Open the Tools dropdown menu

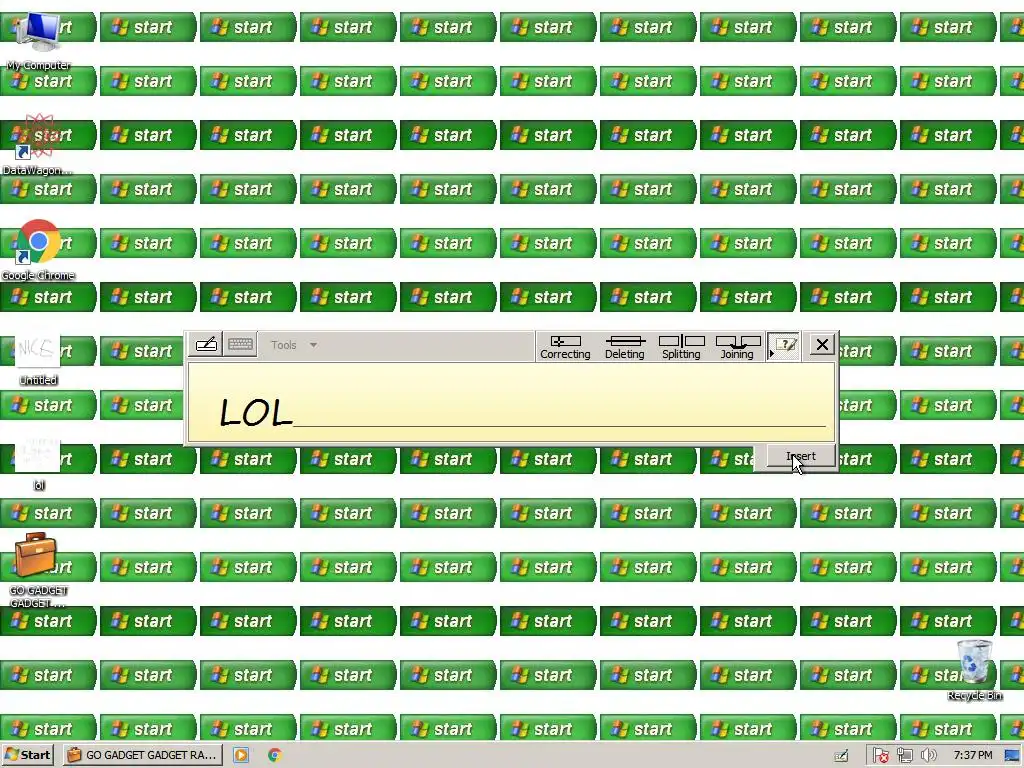click(294, 345)
